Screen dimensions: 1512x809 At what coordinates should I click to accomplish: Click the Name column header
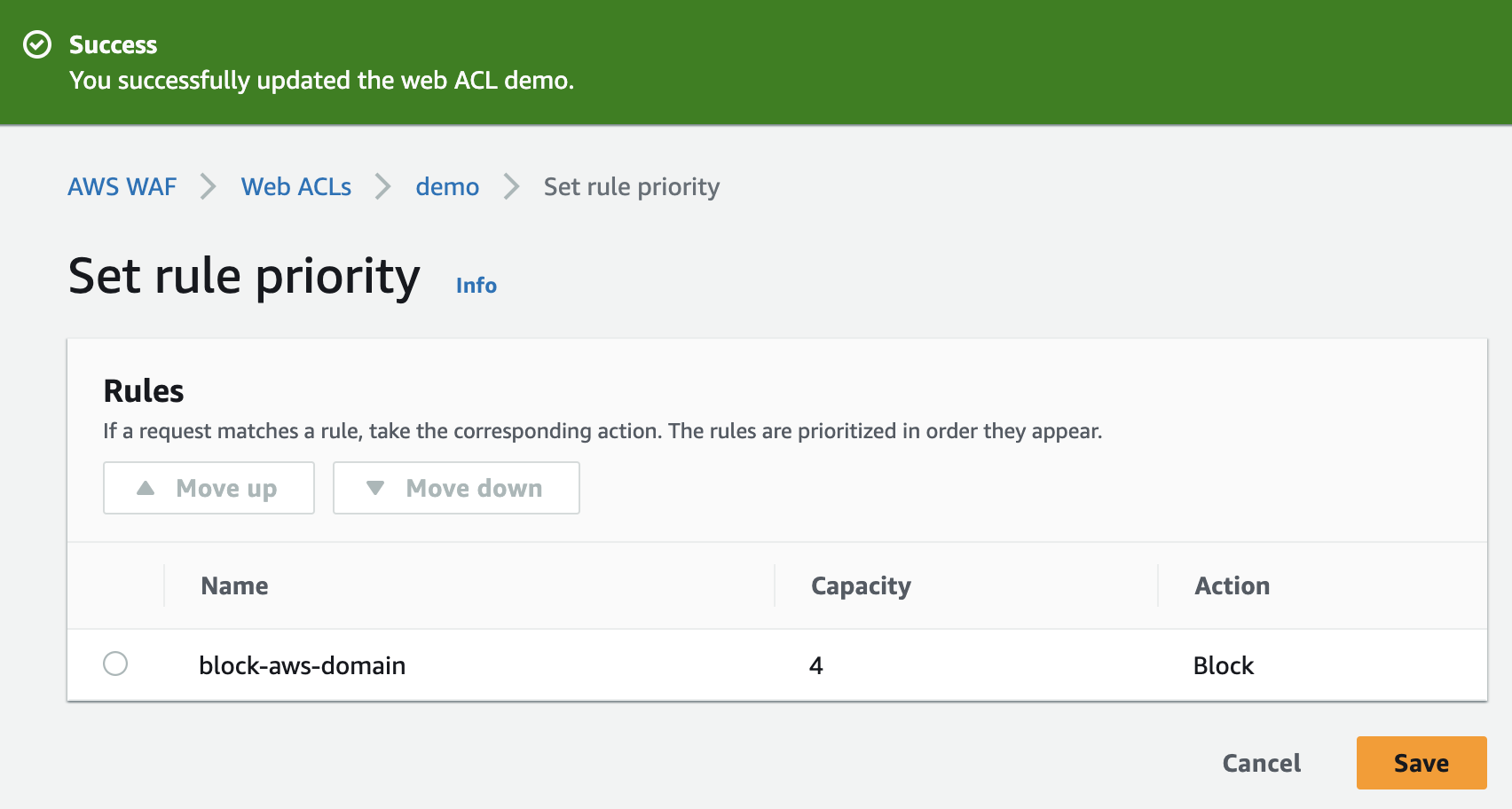[234, 585]
